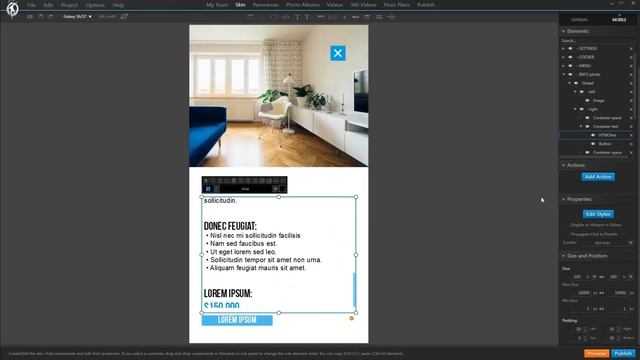Viewport: 640px width, 360px height.
Task: Toggle visibility of STICKER element
Action: [570, 57]
